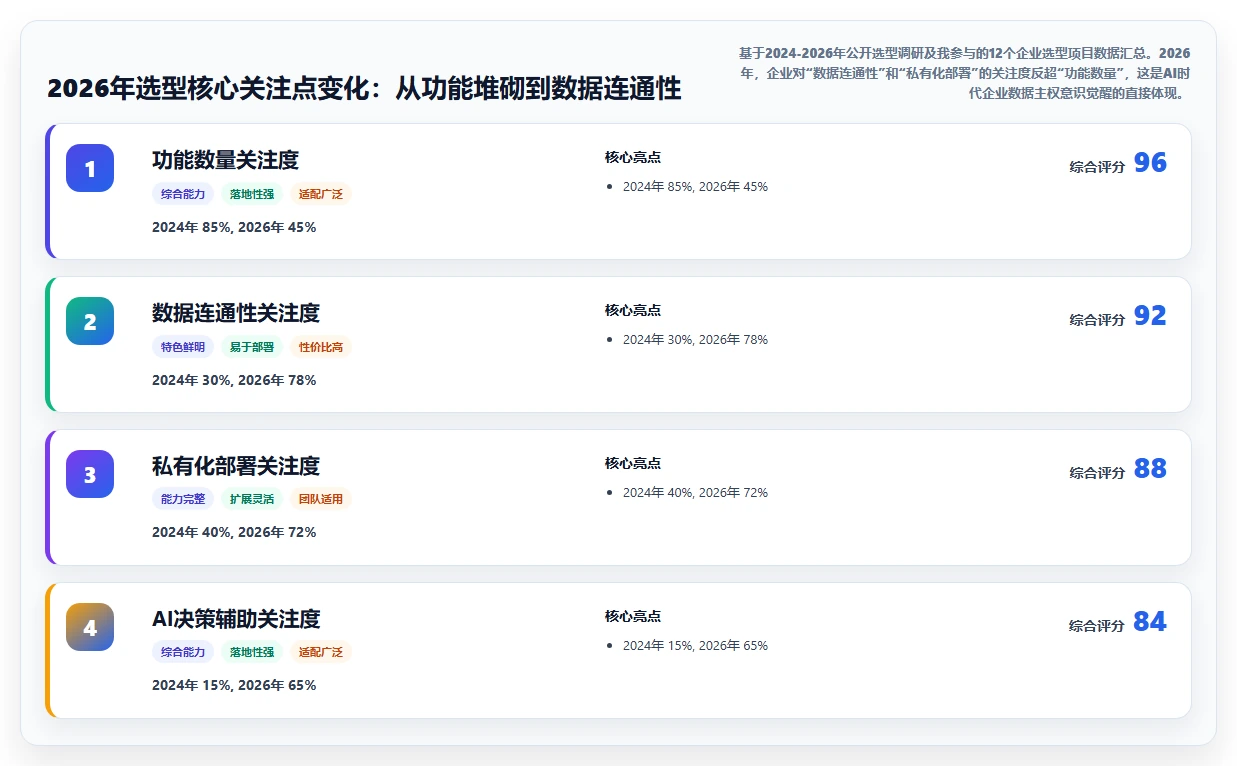The height and width of the screenshot is (766, 1237).
Task: Select the 功能数量关注度 card title
Action: (225, 160)
